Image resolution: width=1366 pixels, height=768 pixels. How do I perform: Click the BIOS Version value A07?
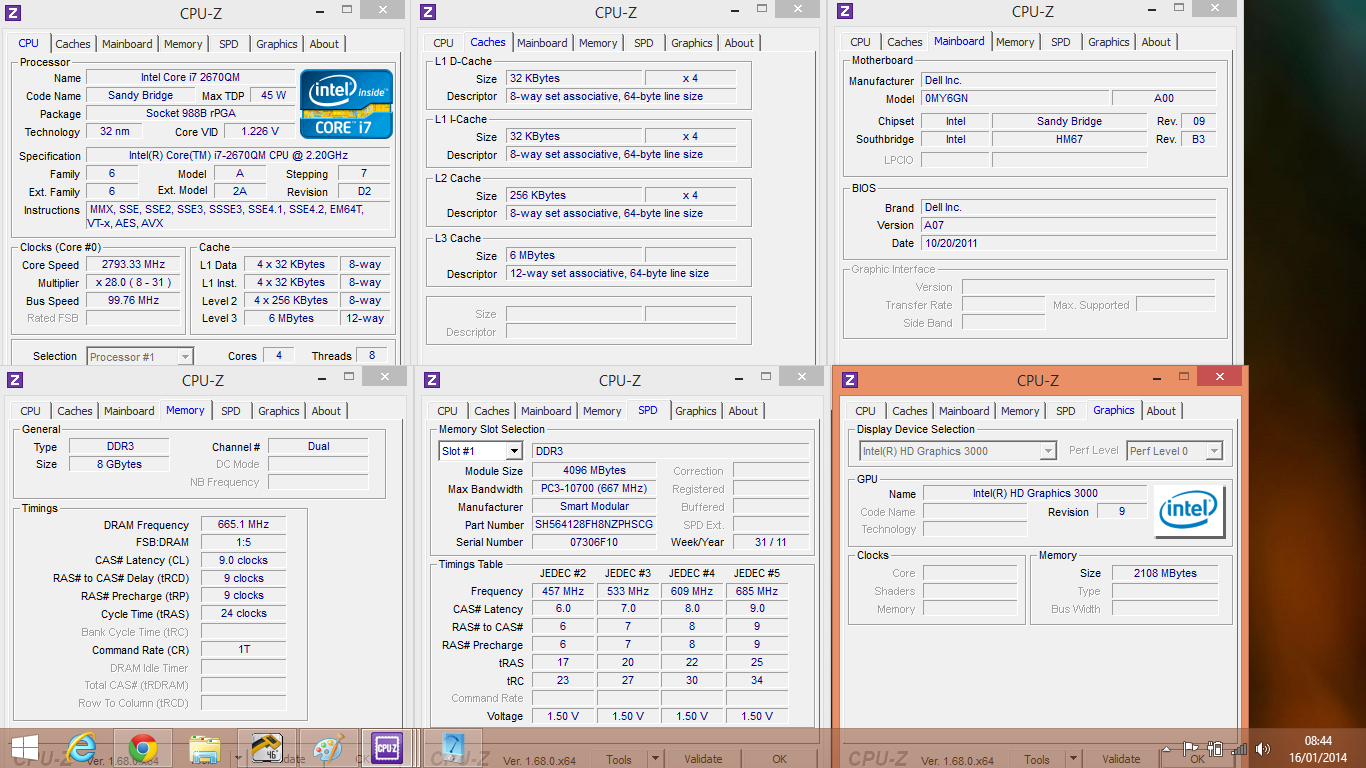click(1069, 225)
